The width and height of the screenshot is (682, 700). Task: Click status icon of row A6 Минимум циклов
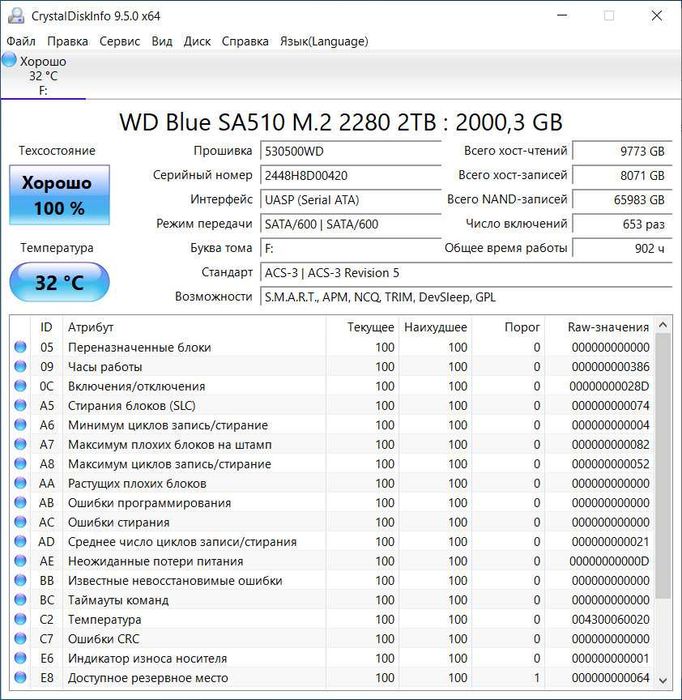point(21,425)
